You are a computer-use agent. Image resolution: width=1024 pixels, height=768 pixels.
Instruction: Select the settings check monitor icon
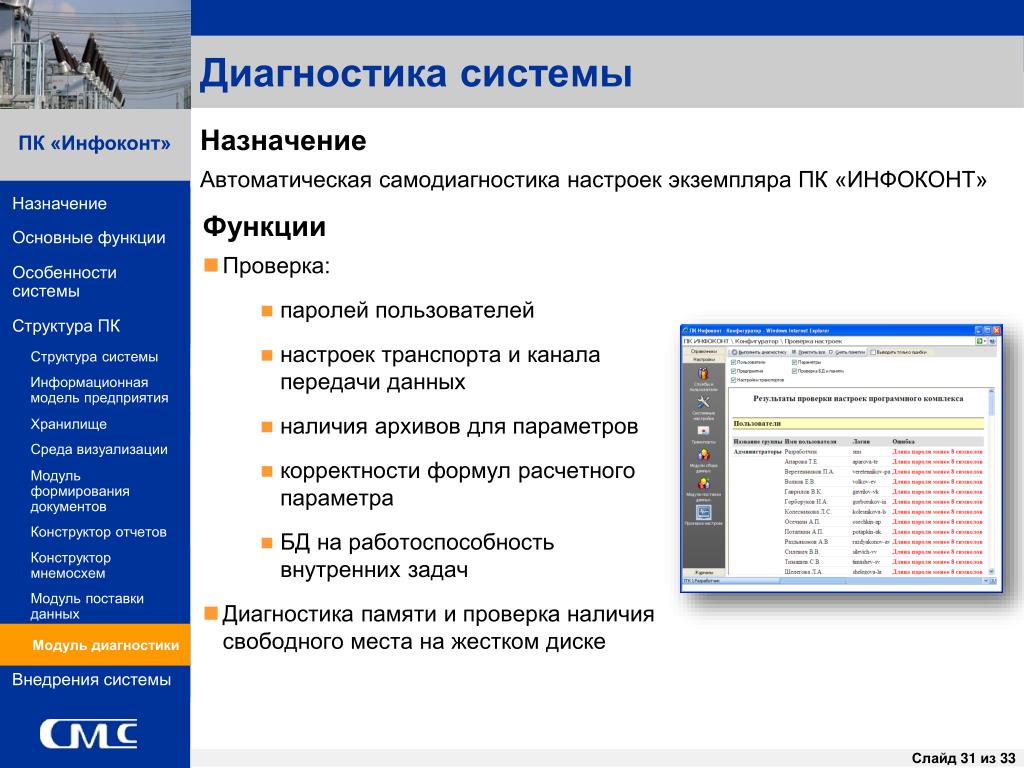(x=703, y=513)
